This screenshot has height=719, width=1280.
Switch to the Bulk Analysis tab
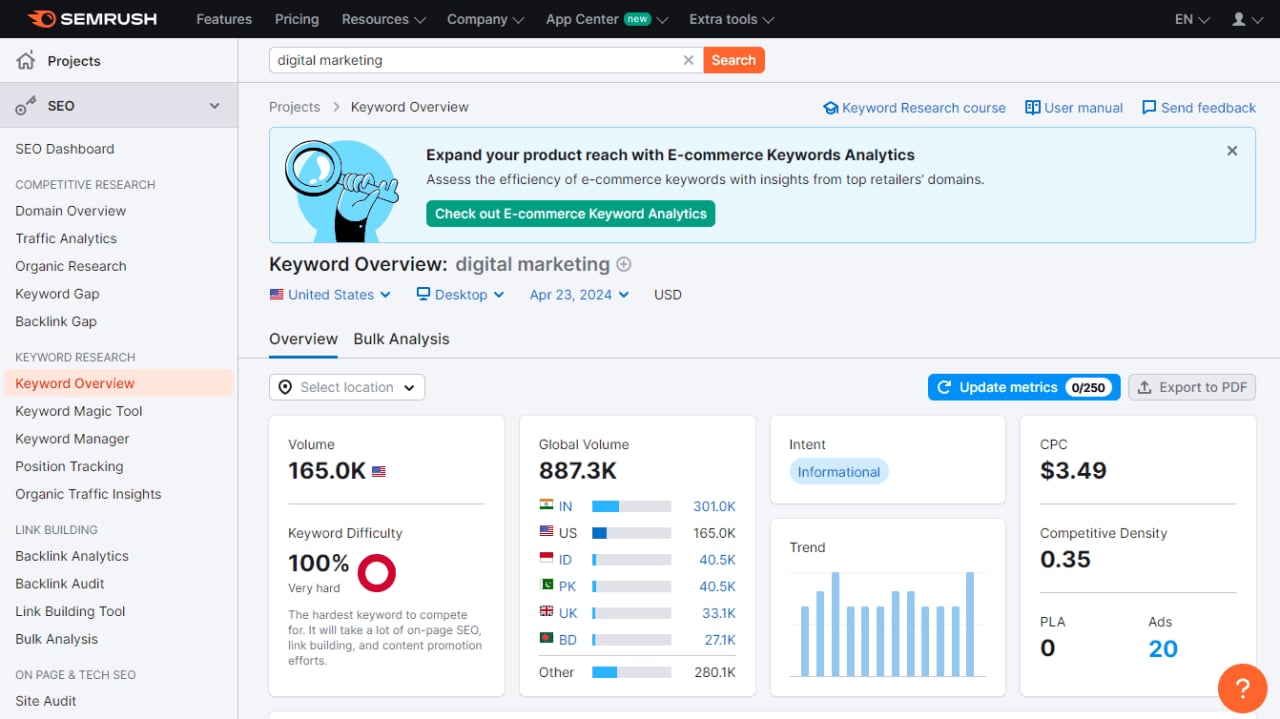pos(401,339)
